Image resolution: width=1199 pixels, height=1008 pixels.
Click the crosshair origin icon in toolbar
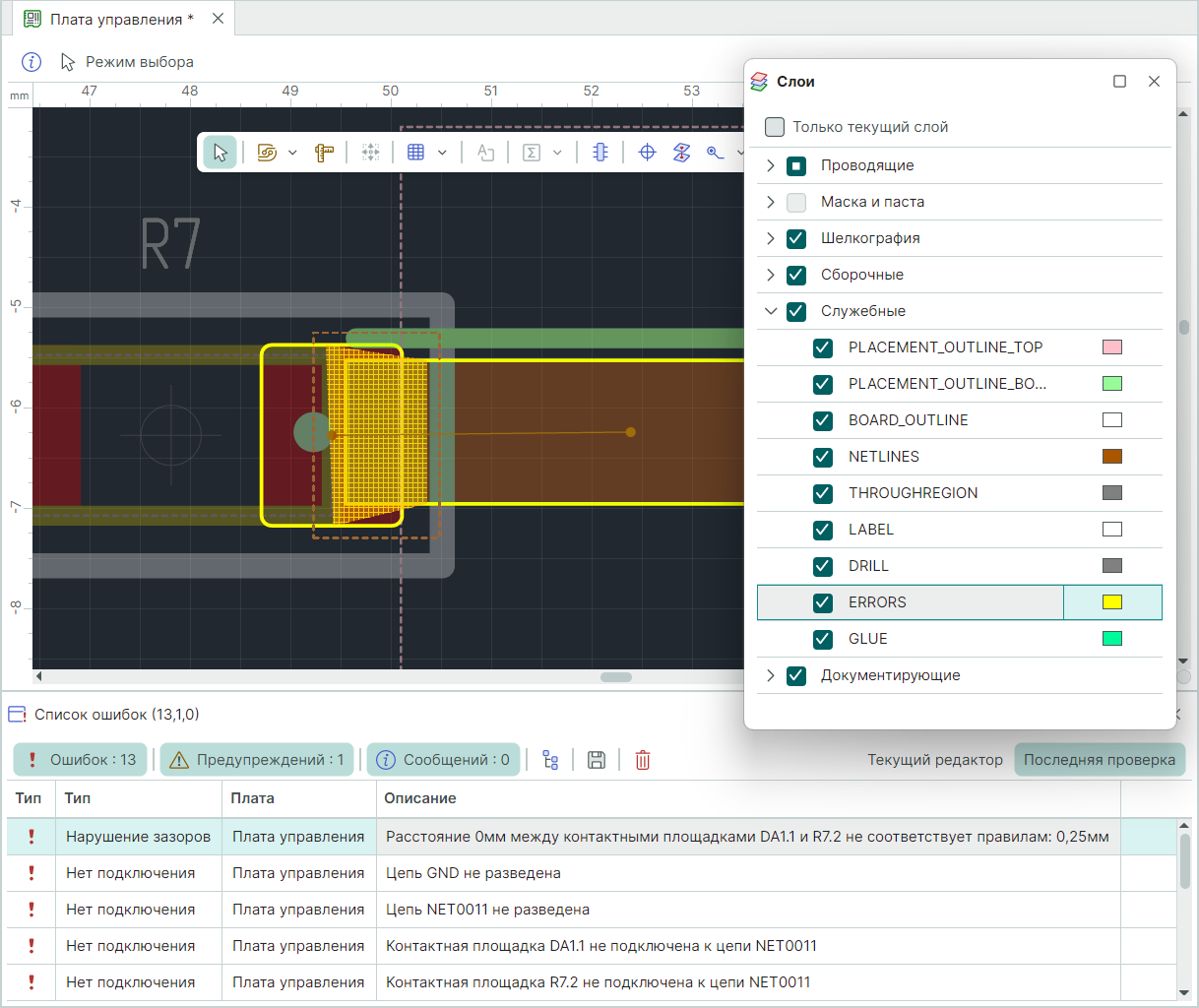(x=647, y=153)
